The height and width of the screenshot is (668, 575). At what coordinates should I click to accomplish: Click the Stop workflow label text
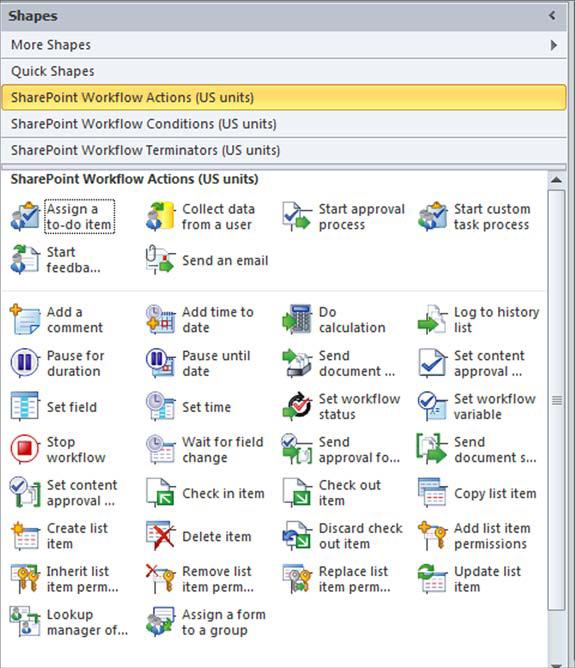pyautogui.click(x=76, y=449)
